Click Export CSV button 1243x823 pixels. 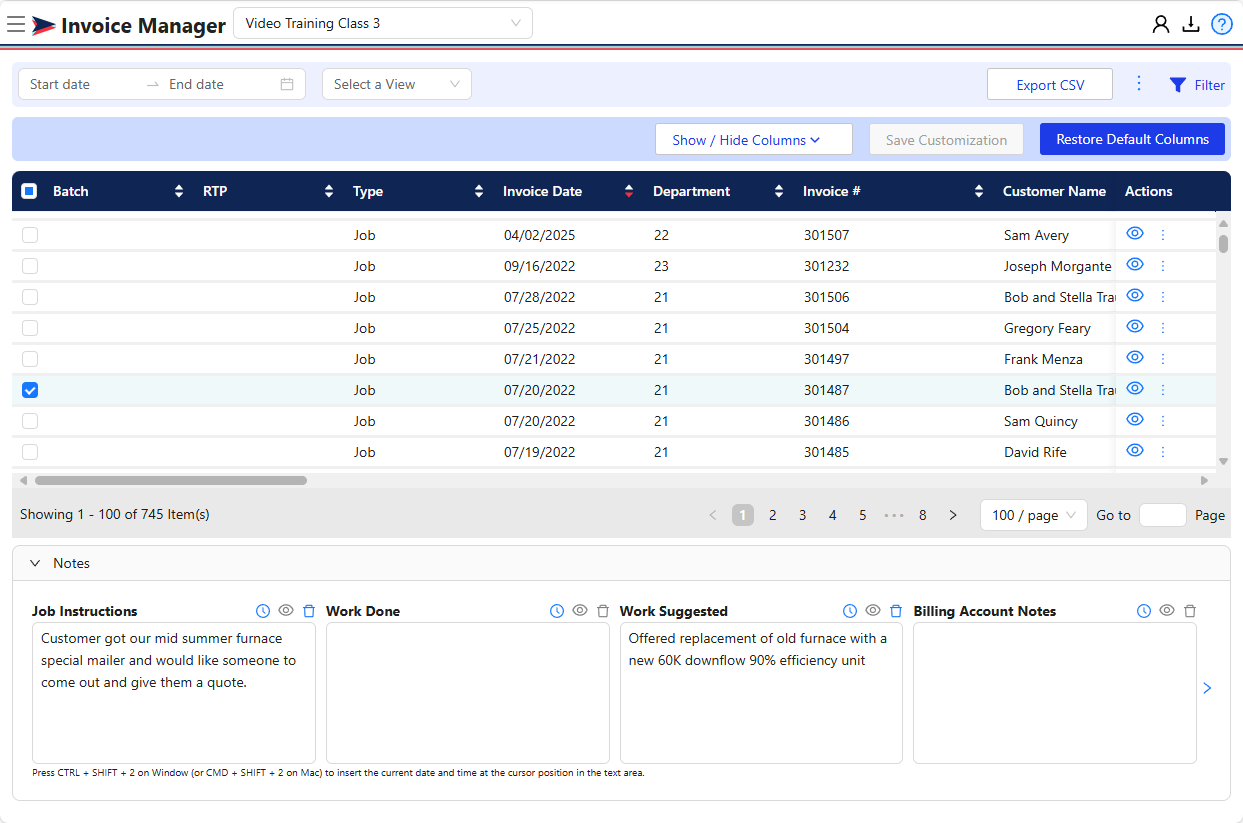[x=1050, y=85]
